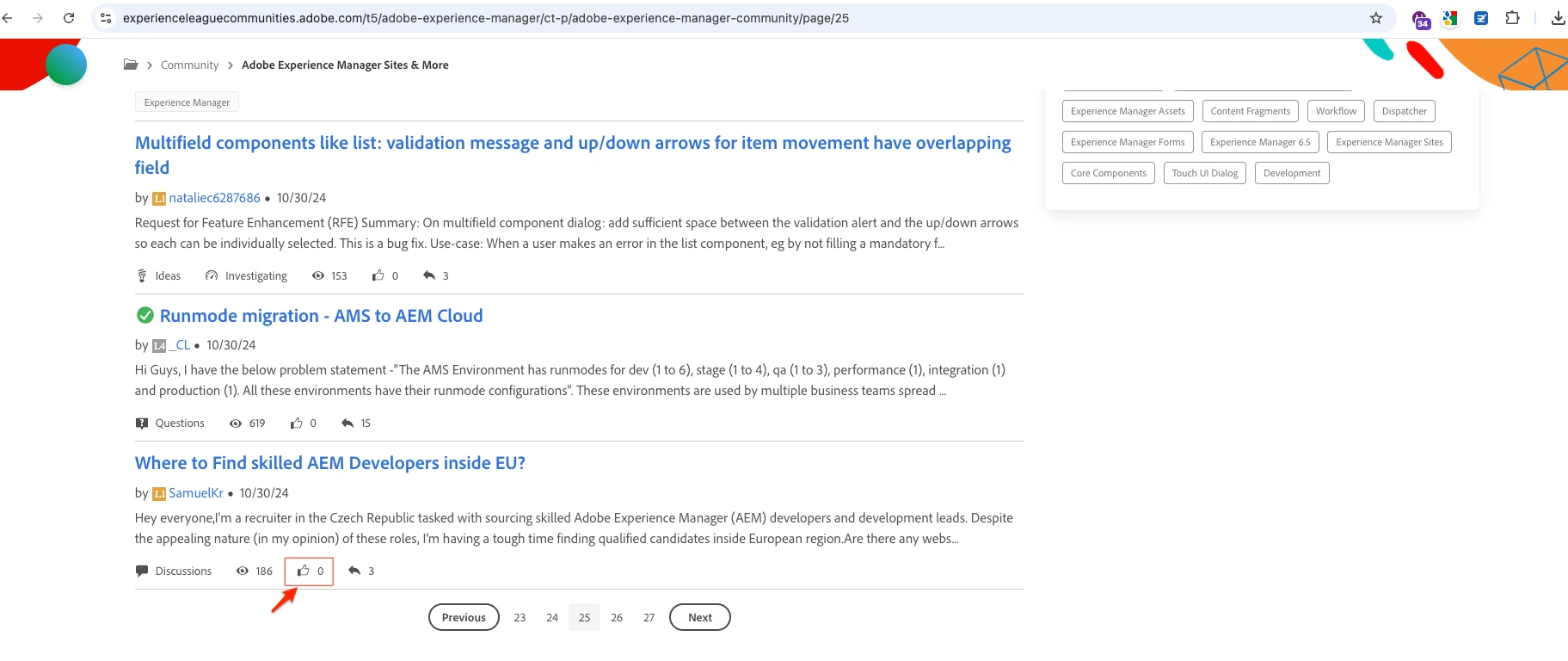Open Adobe Experience Manager Sites & More breadcrumb

345,65
